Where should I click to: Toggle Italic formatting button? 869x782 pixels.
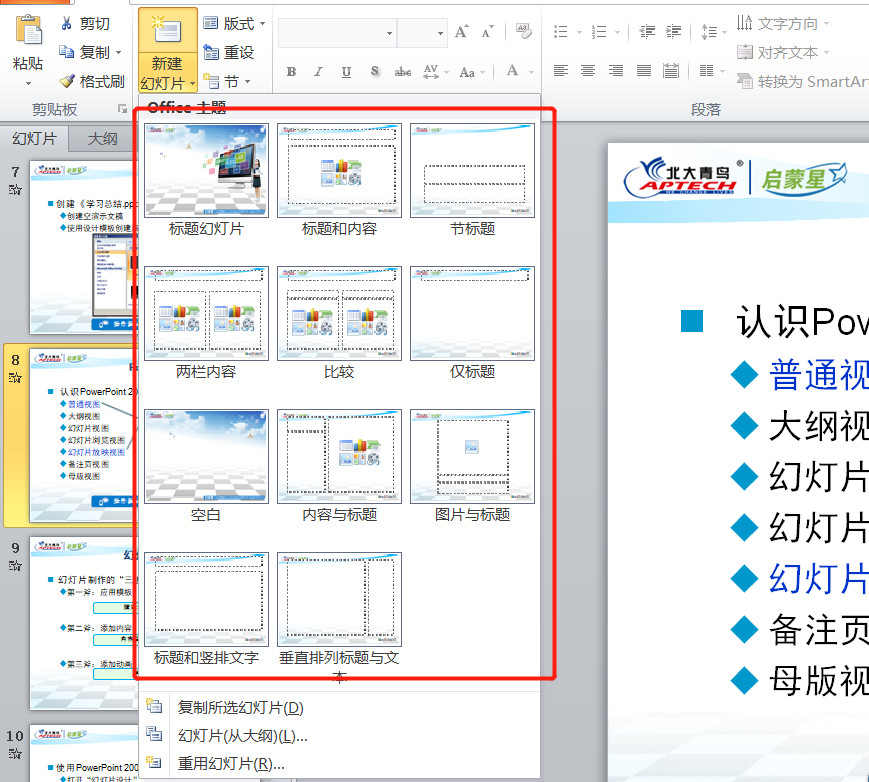(318, 72)
